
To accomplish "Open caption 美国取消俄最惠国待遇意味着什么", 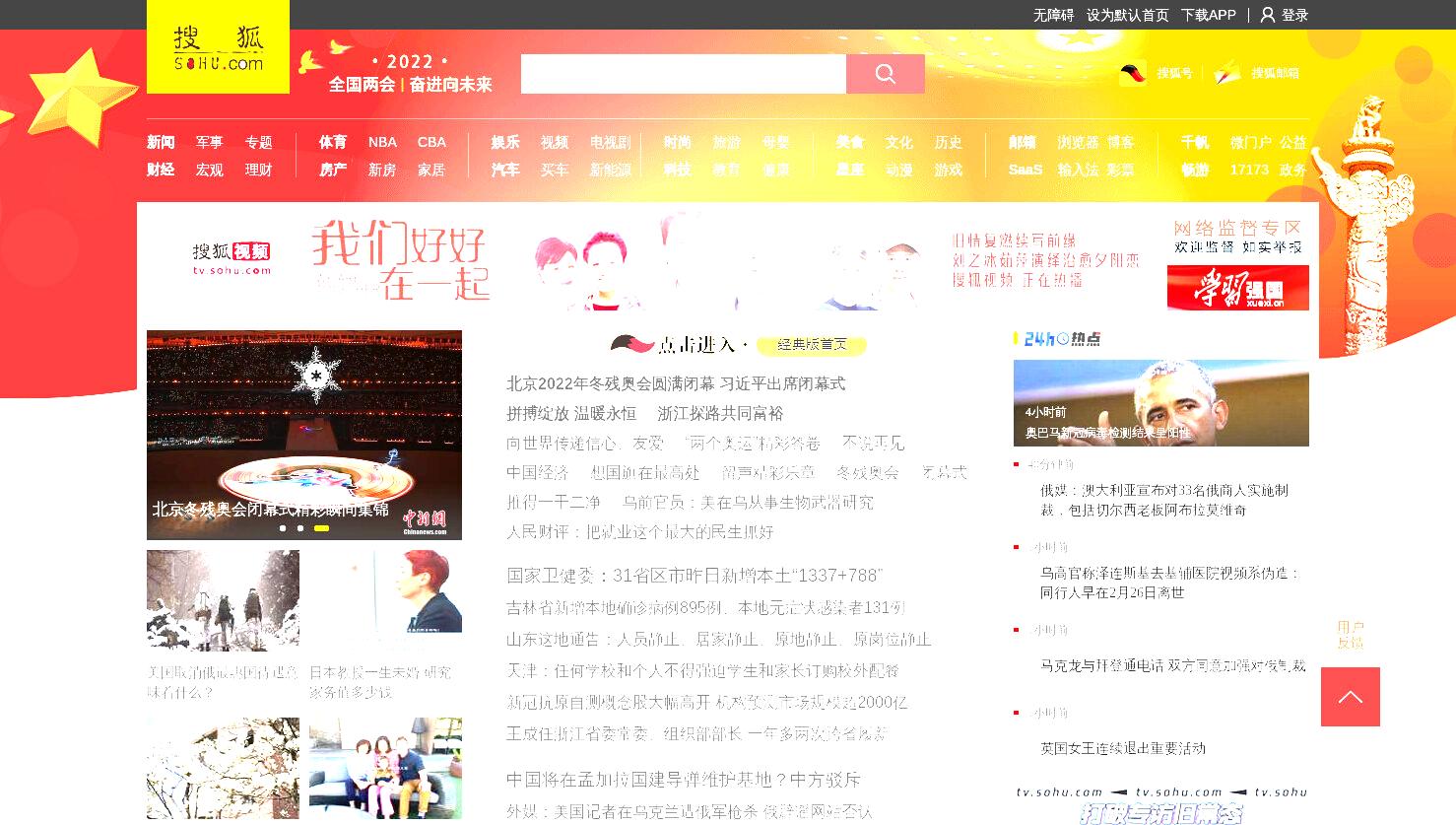I will click(223, 682).
